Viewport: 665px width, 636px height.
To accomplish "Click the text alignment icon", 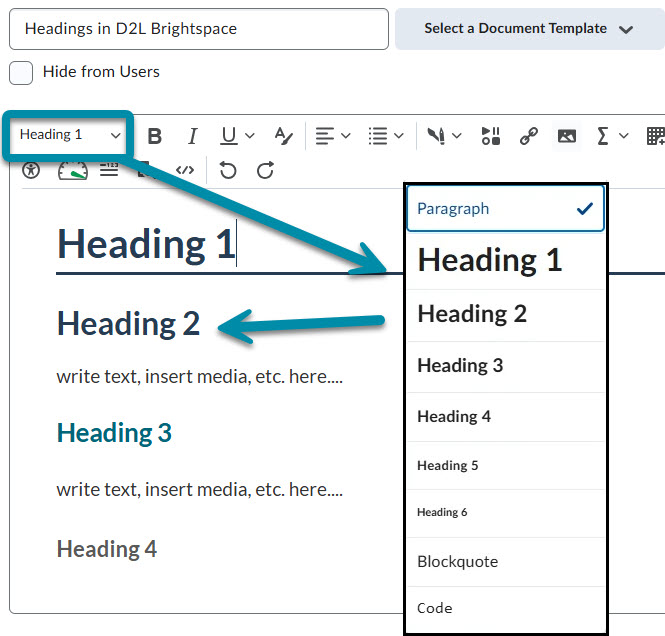I will tap(325, 136).
